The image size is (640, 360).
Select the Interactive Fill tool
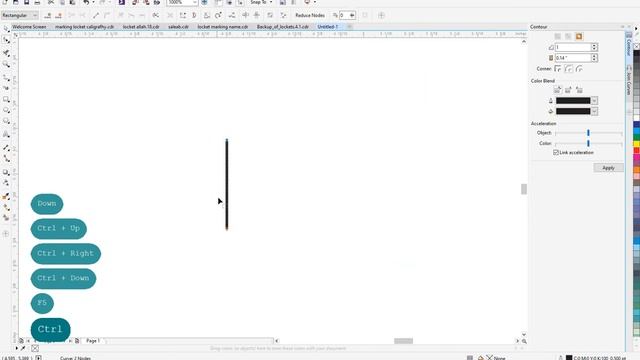click(6, 208)
